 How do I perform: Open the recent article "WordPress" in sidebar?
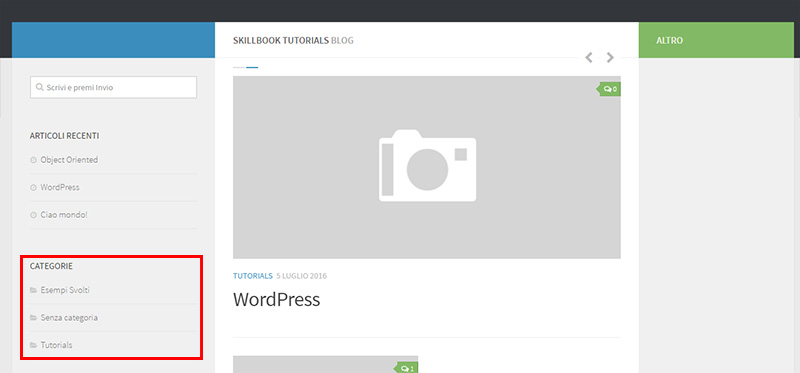coord(60,187)
